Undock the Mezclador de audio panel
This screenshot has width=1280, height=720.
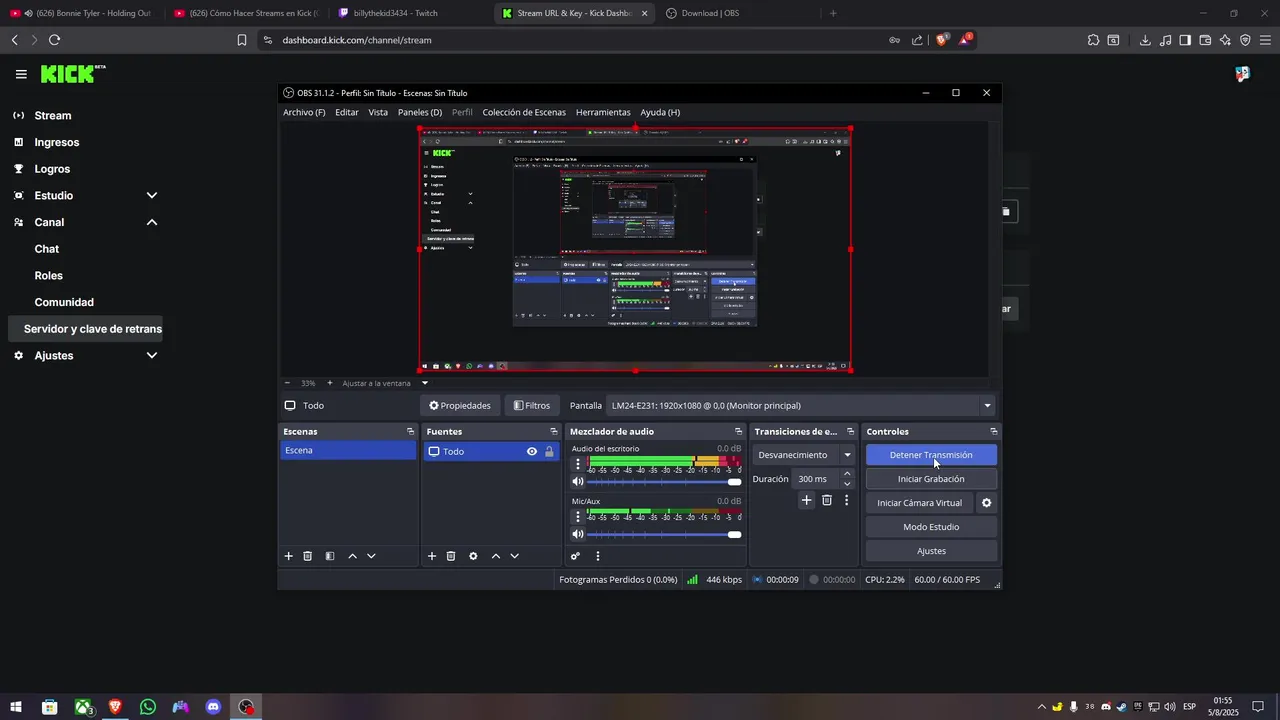coord(738,432)
